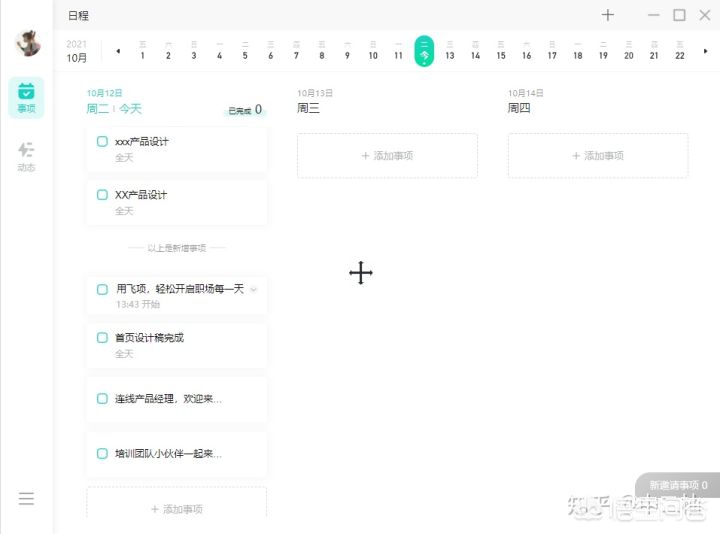Image resolution: width=720 pixels, height=534 pixels.
Task: Check the 培训团队小伙伴 task checkbox
Action: [x=102, y=454]
